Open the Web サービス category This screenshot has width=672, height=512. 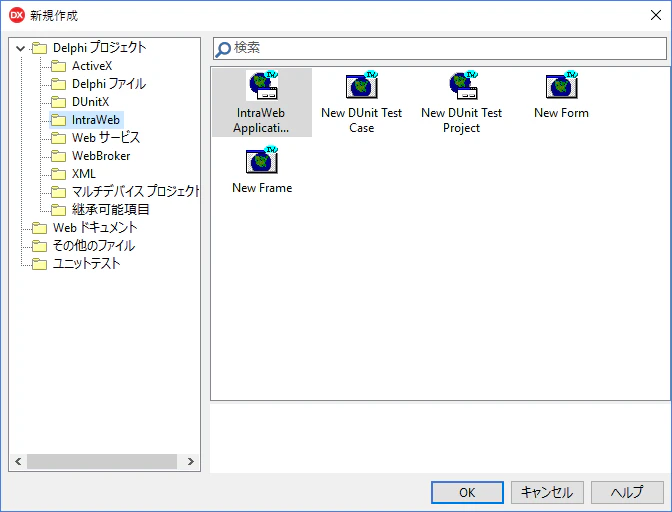click(x=106, y=138)
